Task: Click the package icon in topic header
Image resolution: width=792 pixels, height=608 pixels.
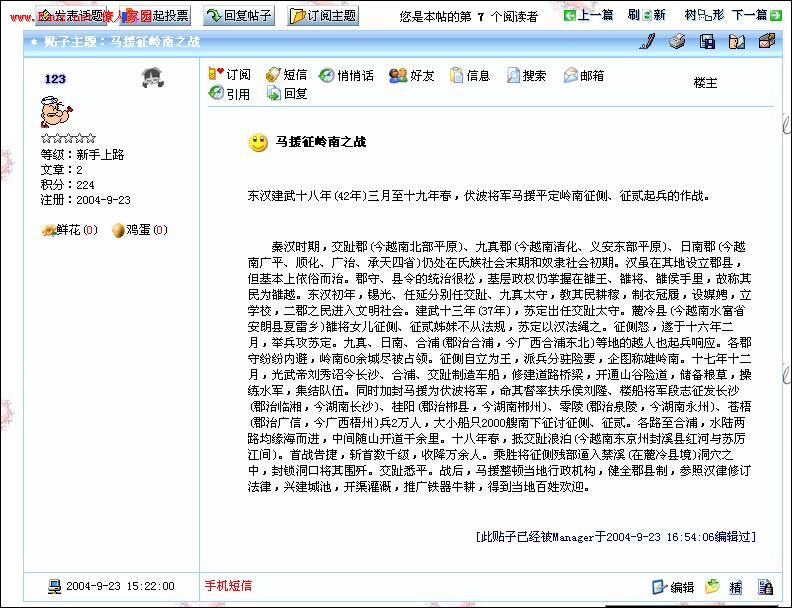Action: (766, 42)
